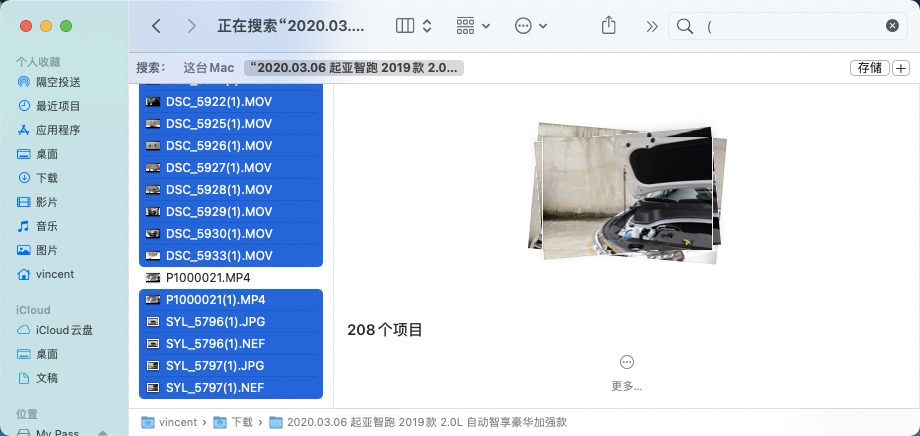Open iCloud 云盘 in sidebar
Screen dimensions: 920x436
55,330
